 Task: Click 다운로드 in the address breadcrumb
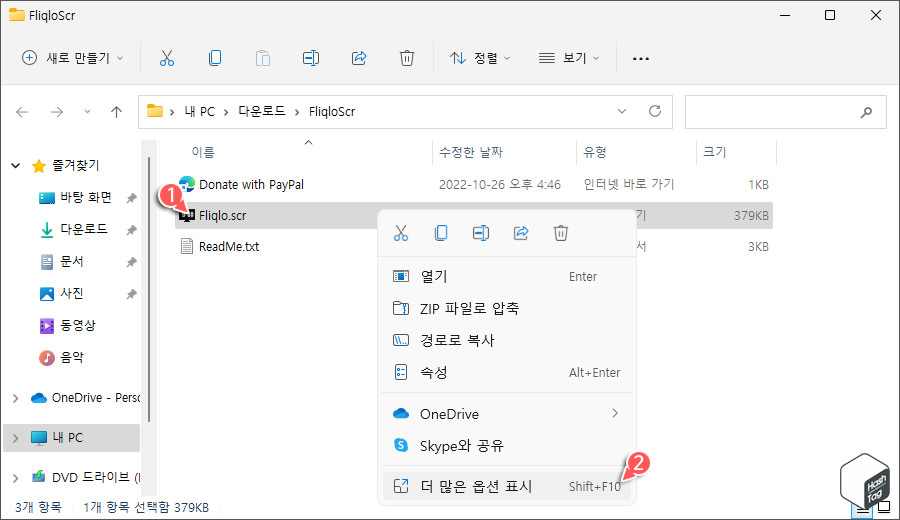(262, 111)
